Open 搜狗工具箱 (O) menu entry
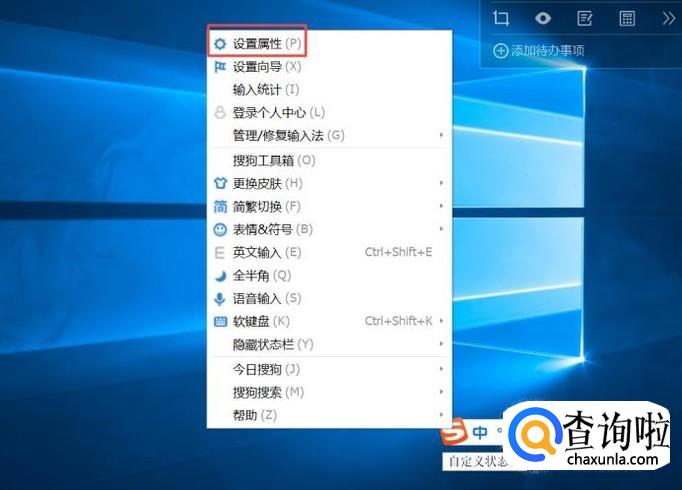The height and width of the screenshot is (490, 682). (329, 160)
